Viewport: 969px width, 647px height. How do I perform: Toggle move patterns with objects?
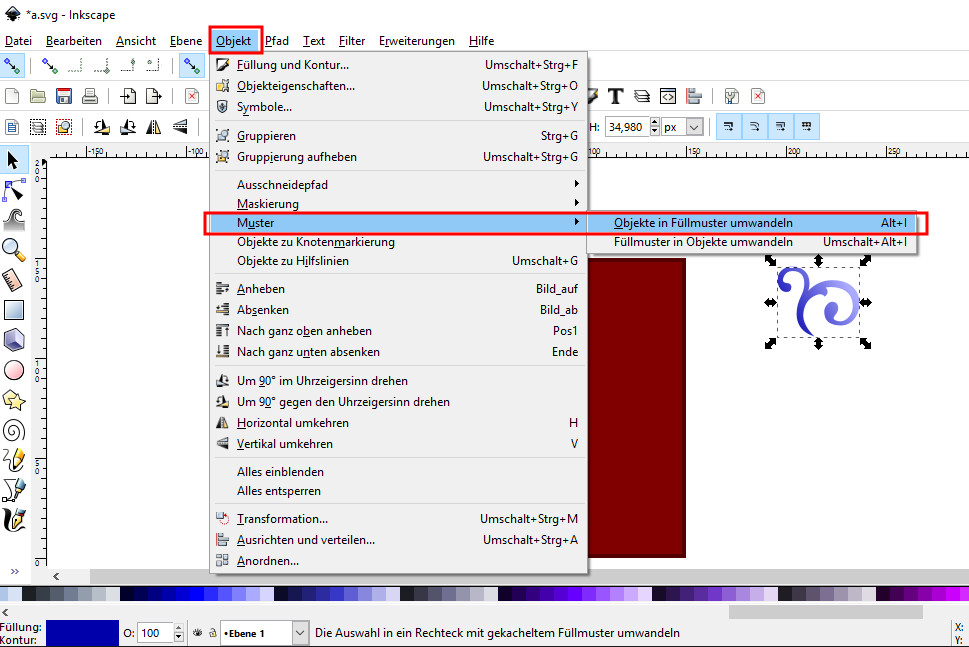[x=806, y=127]
